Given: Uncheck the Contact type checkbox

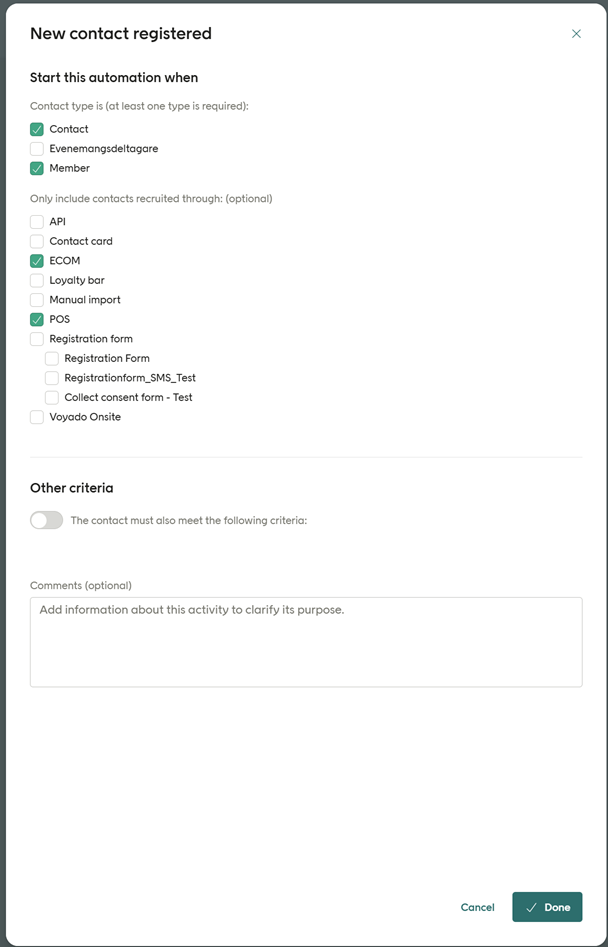Looking at the screenshot, I should click(37, 129).
